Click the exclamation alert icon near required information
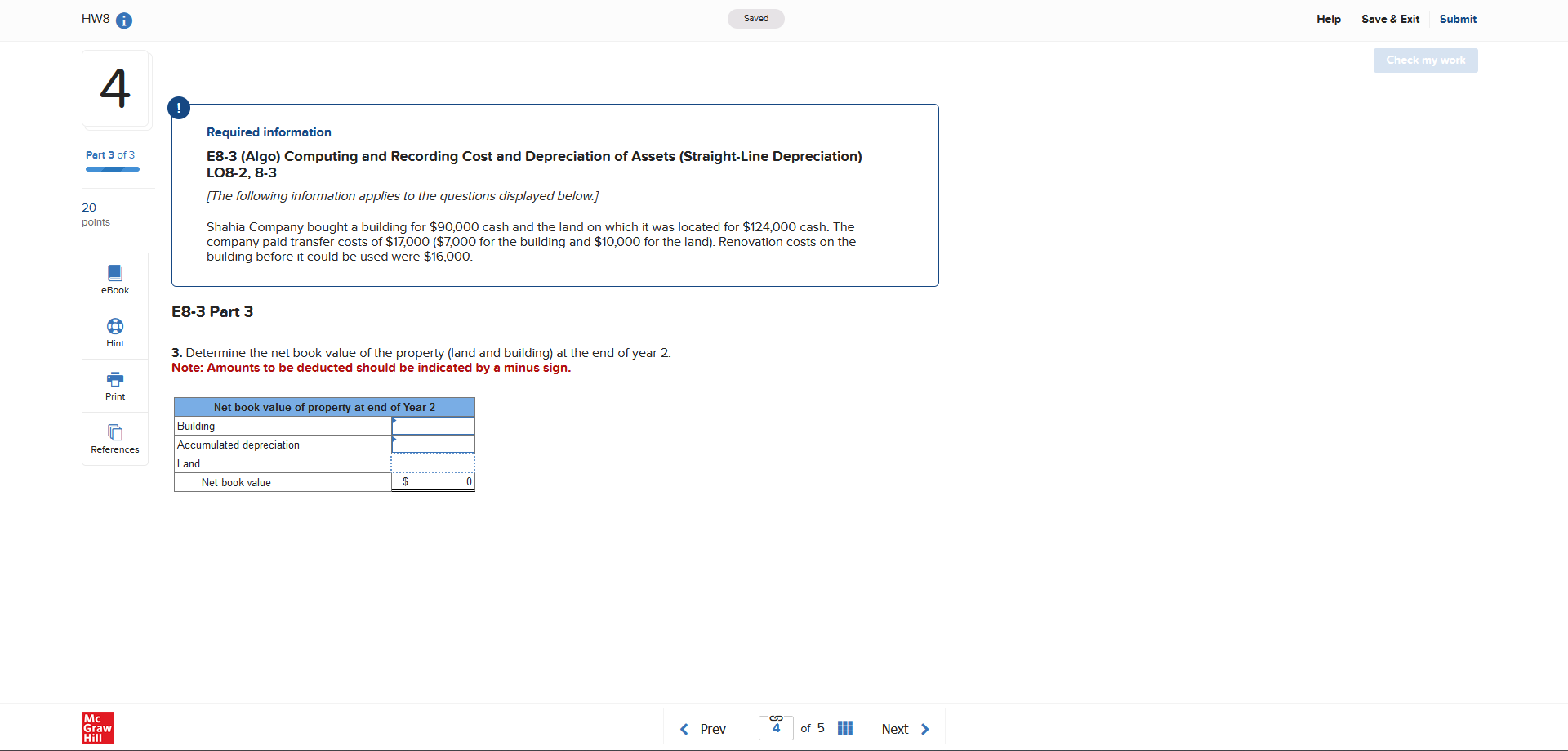 tap(178, 107)
